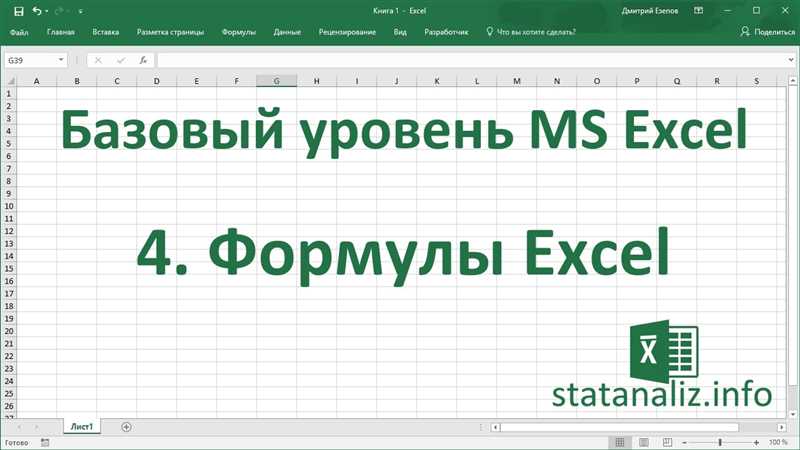
Task: Select column M header
Action: click(x=517, y=81)
